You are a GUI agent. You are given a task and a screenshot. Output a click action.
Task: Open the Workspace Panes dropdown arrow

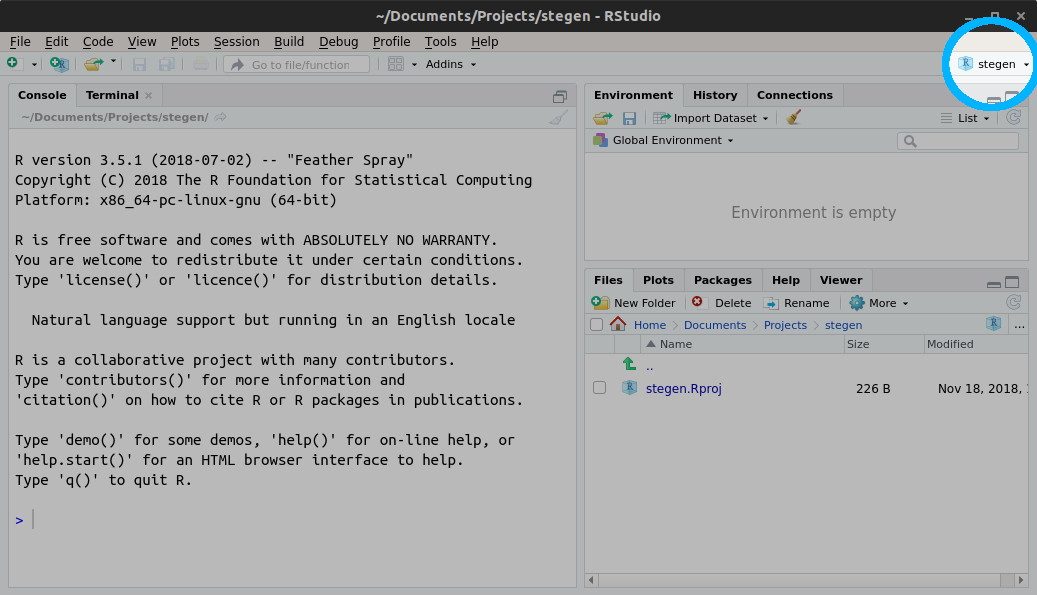click(415, 65)
